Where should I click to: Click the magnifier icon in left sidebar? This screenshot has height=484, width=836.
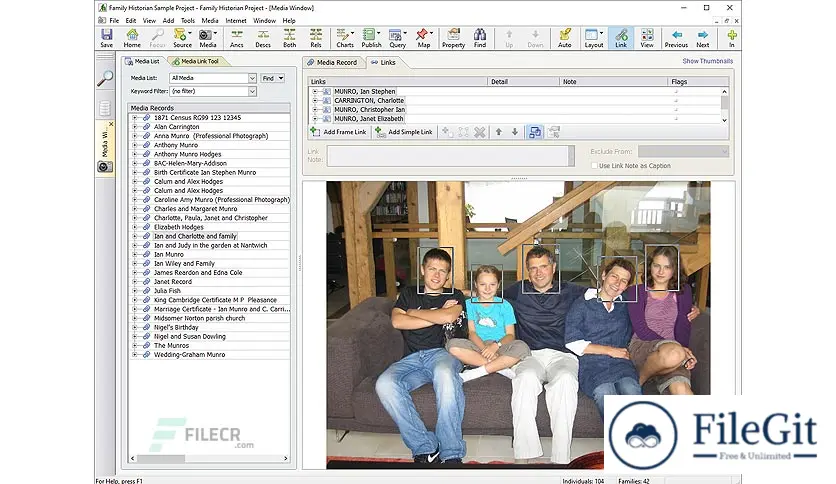tap(105, 78)
